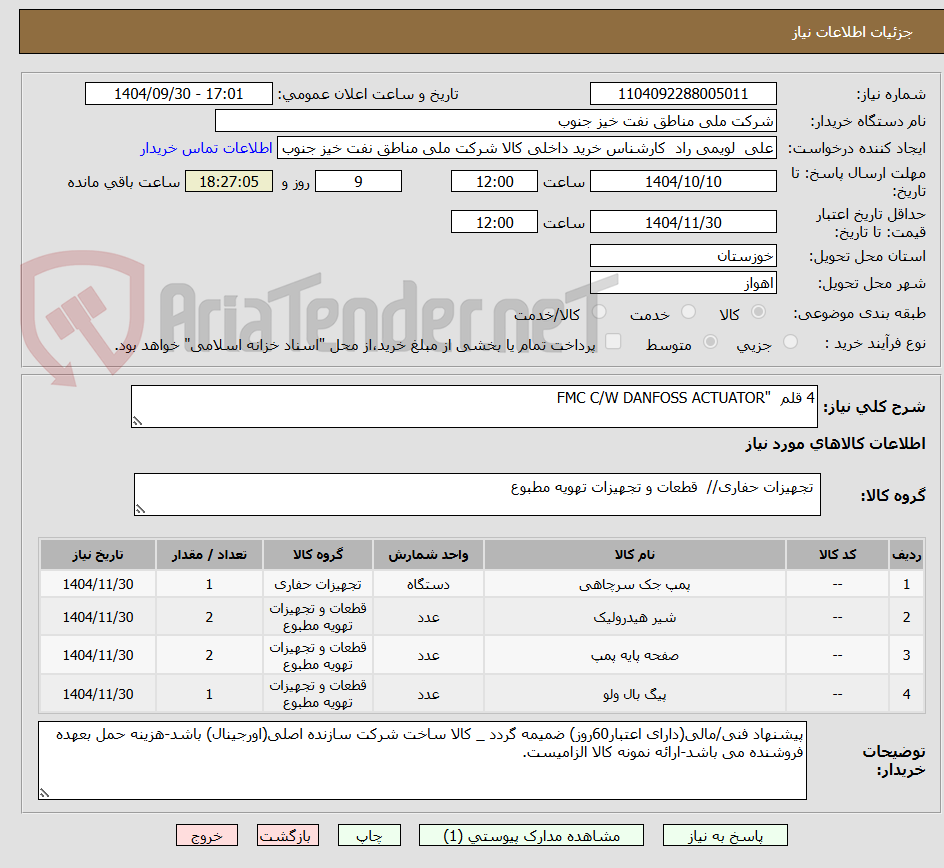Screen dimensions: 944x868
Task: Click the چاپ print button
Action: point(369,835)
